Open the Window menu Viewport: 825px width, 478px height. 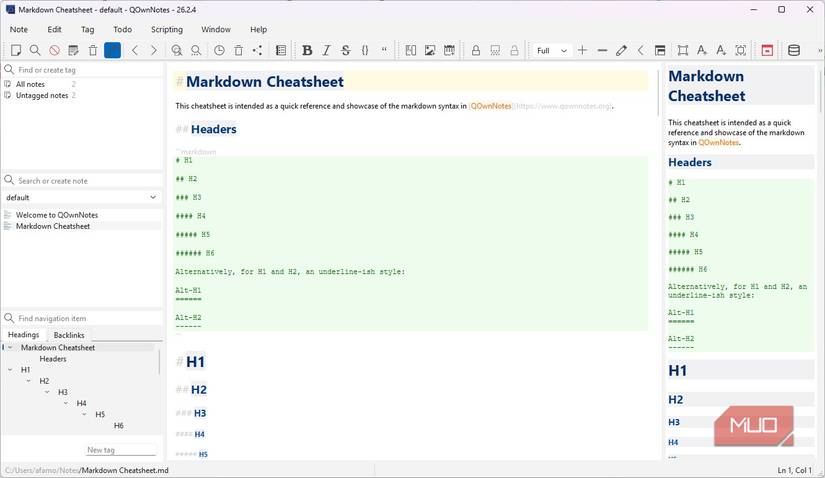(216, 29)
